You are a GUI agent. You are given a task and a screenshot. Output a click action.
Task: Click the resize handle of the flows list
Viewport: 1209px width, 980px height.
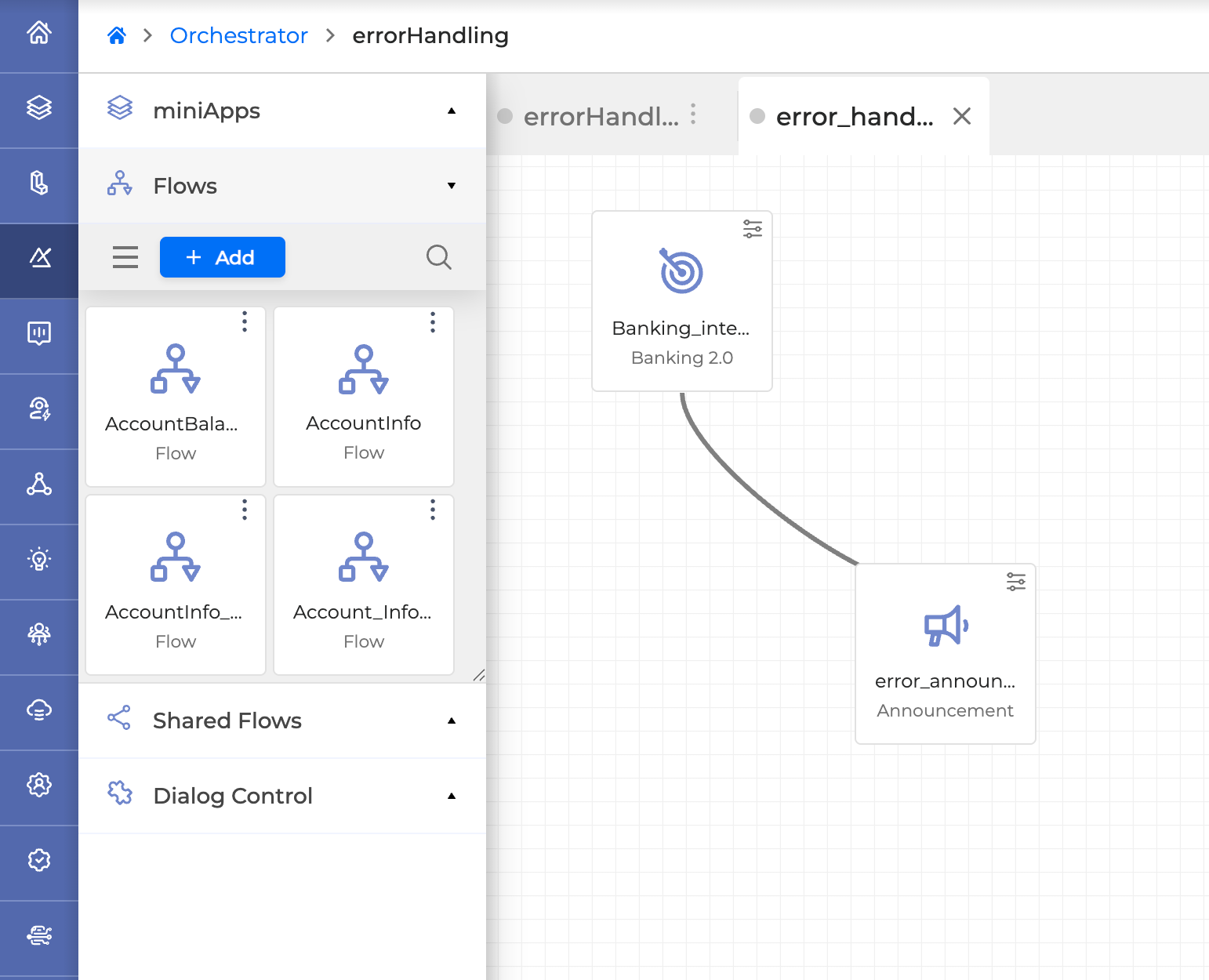478,675
